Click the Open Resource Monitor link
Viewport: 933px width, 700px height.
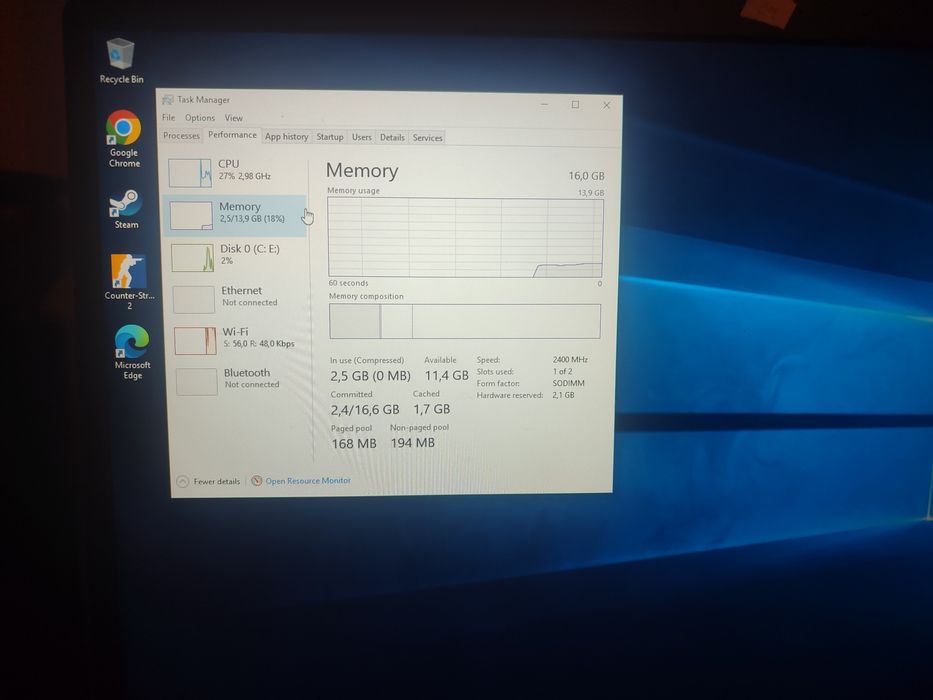[308, 480]
